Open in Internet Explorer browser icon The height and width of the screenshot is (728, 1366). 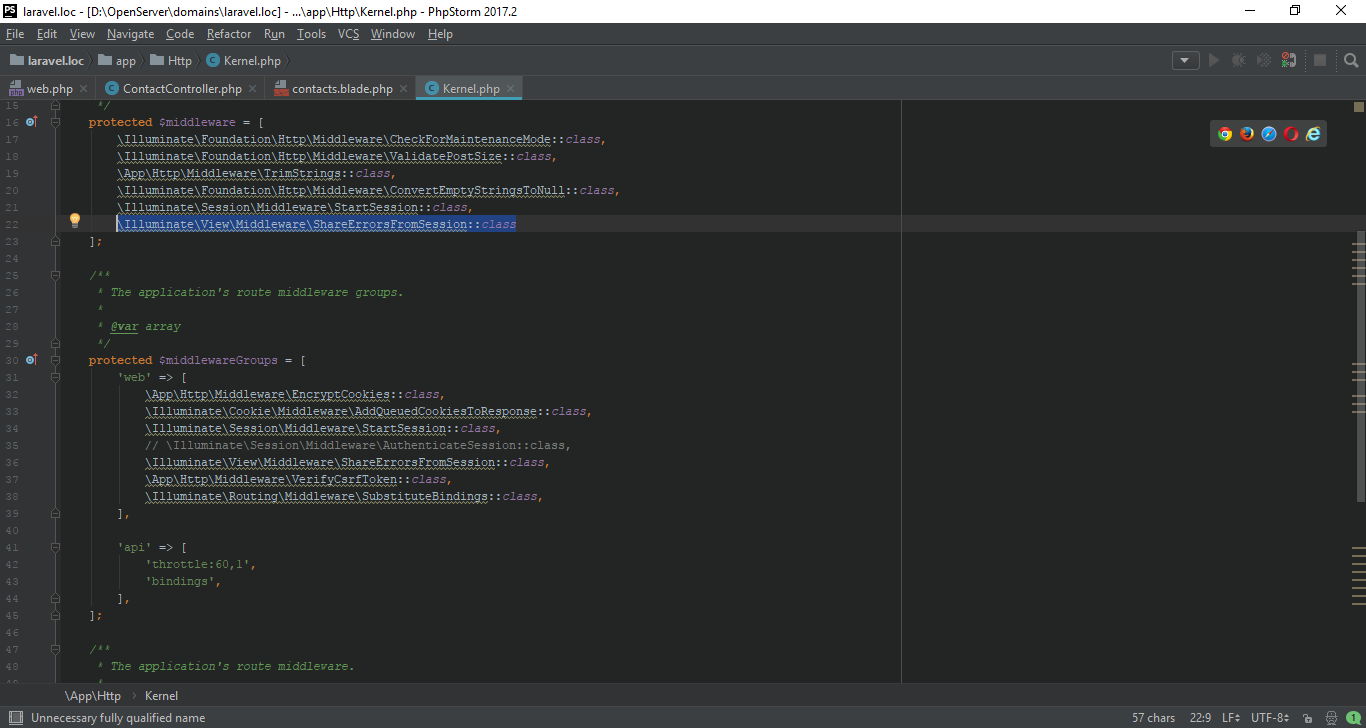pyautogui.click(x=1313, y=134)
